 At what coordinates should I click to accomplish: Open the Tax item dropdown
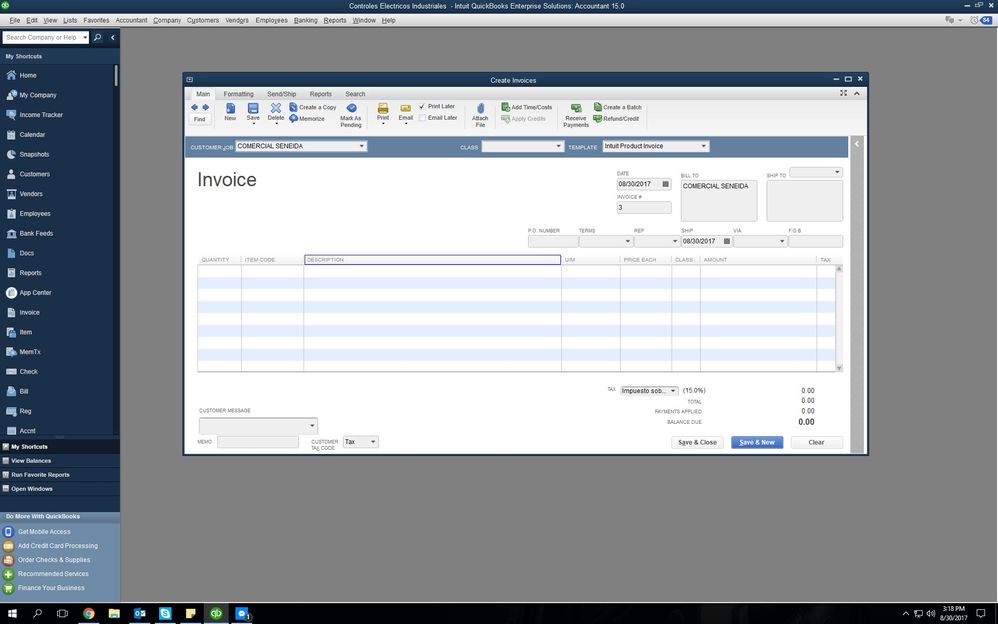pos(673,390)
